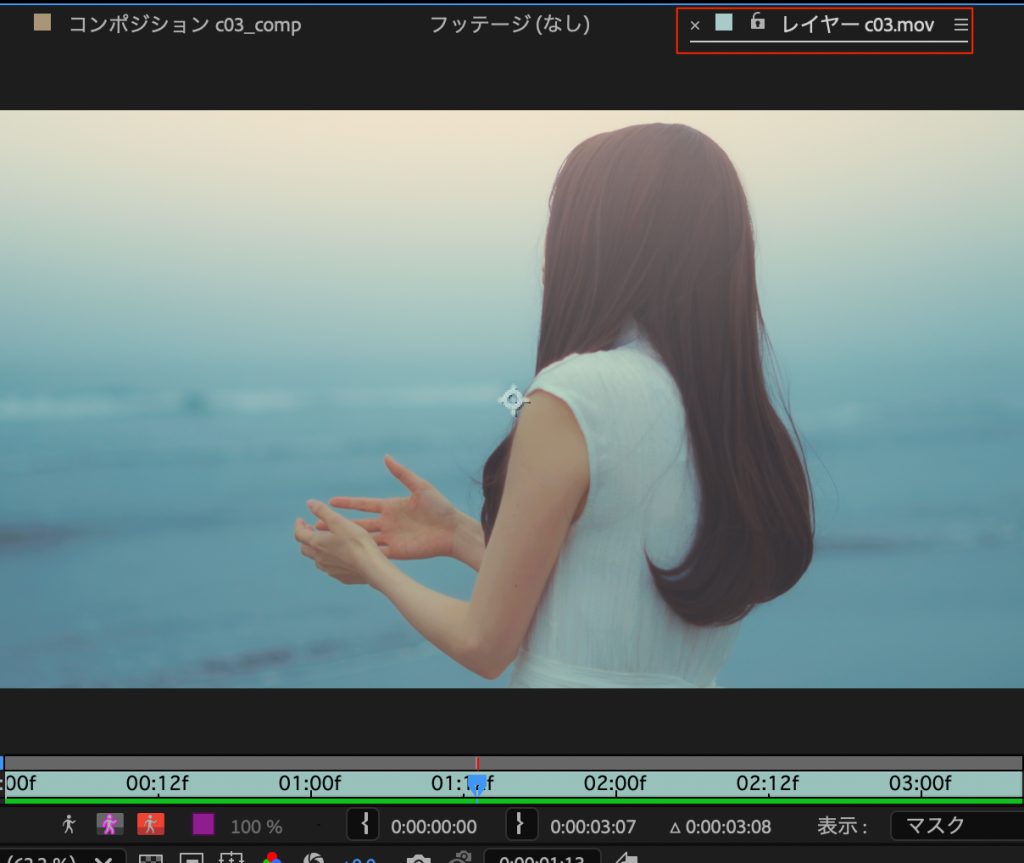Image resolution: width=1024 pixels, height=863 pixels.
Task: Switch to the コンポジション c03_comp tab
Action: click(x=184, y=24)
